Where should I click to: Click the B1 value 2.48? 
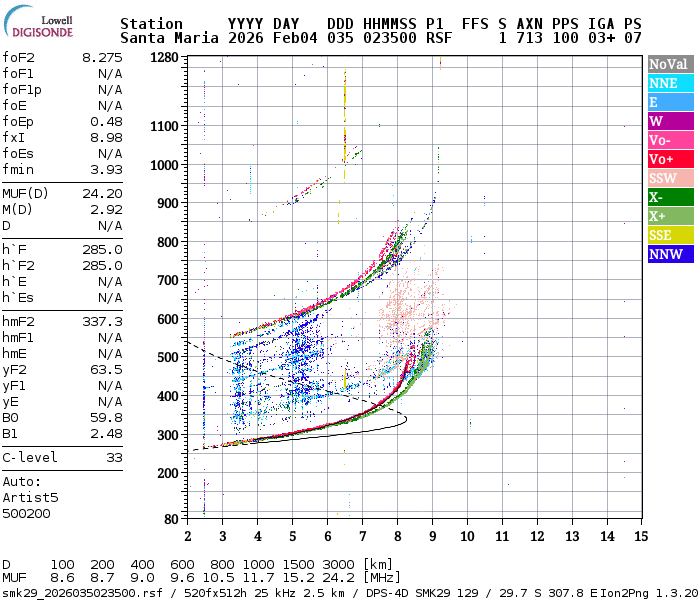[106, 433]
